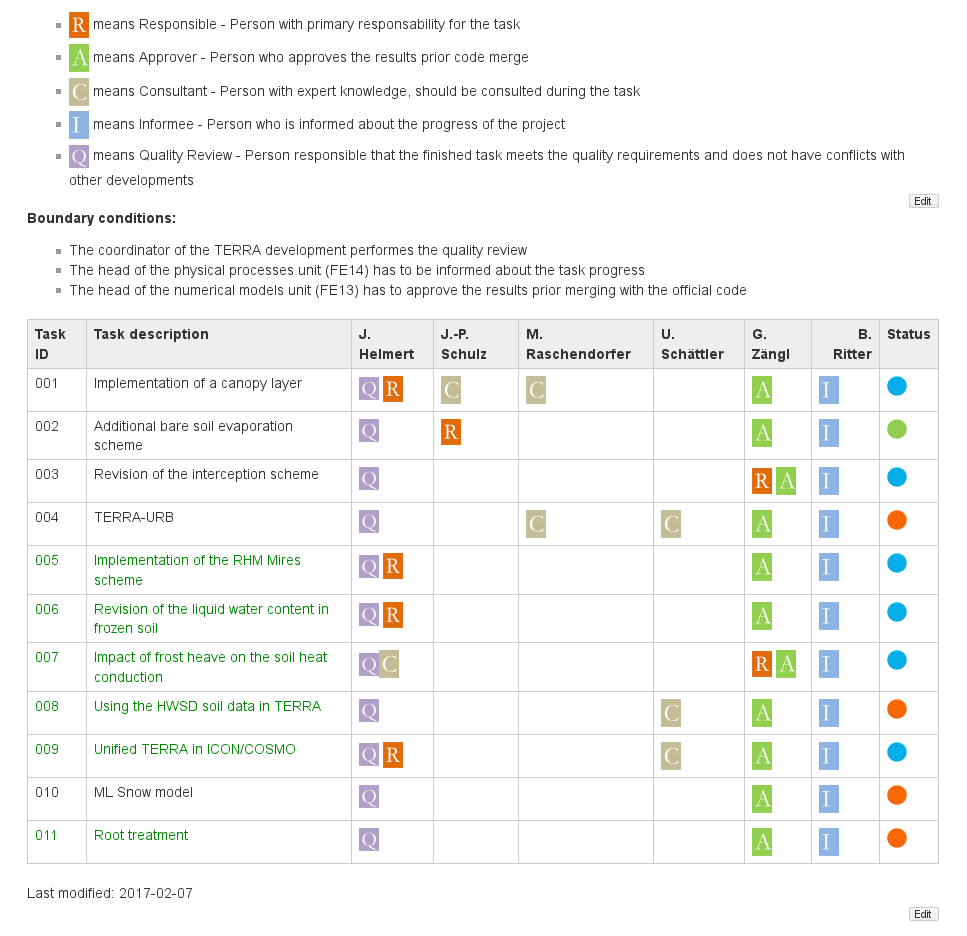Open Using the HWSD soil data link
This screenshot has height=936, width=967.
point(207,706)
